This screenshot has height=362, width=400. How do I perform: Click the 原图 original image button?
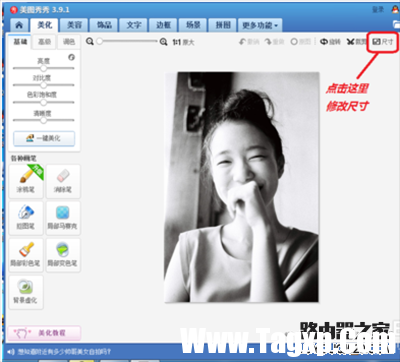pyautogui.click(x=301, y=42)
